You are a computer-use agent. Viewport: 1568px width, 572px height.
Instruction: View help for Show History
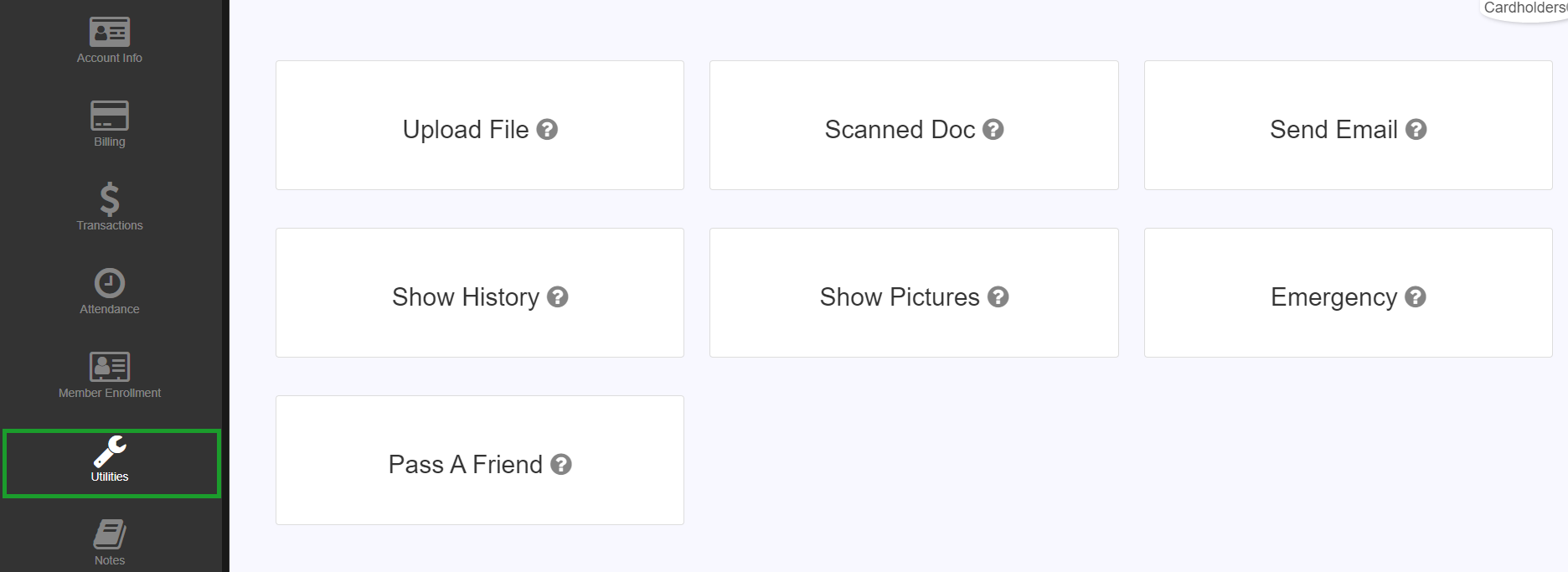point(558,297)
